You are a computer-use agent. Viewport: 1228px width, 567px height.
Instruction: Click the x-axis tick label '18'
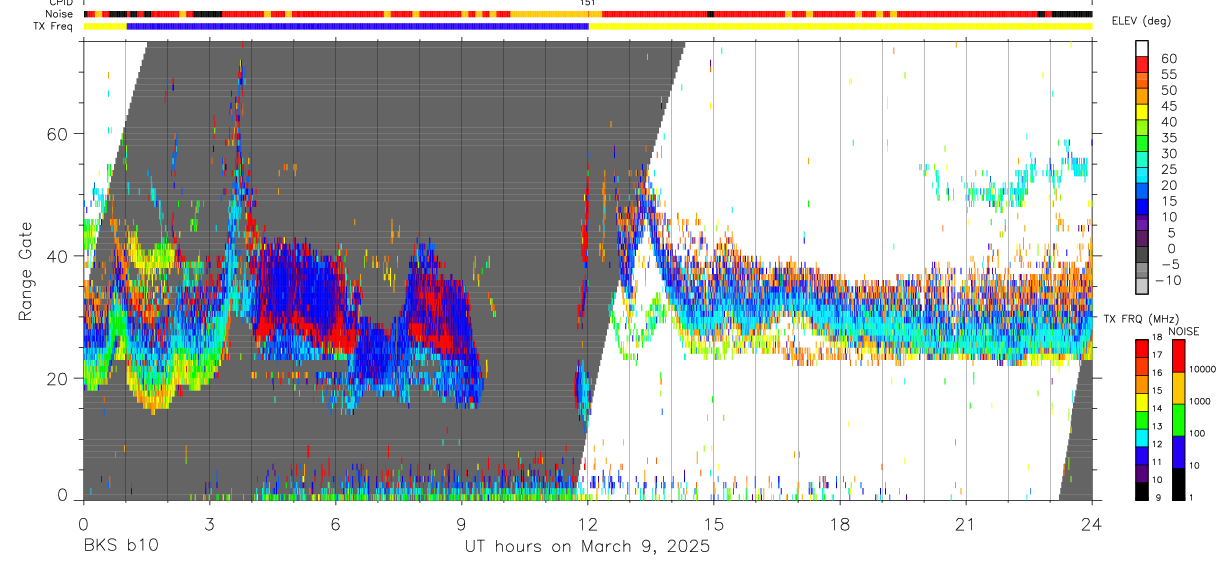click(840, 524)
